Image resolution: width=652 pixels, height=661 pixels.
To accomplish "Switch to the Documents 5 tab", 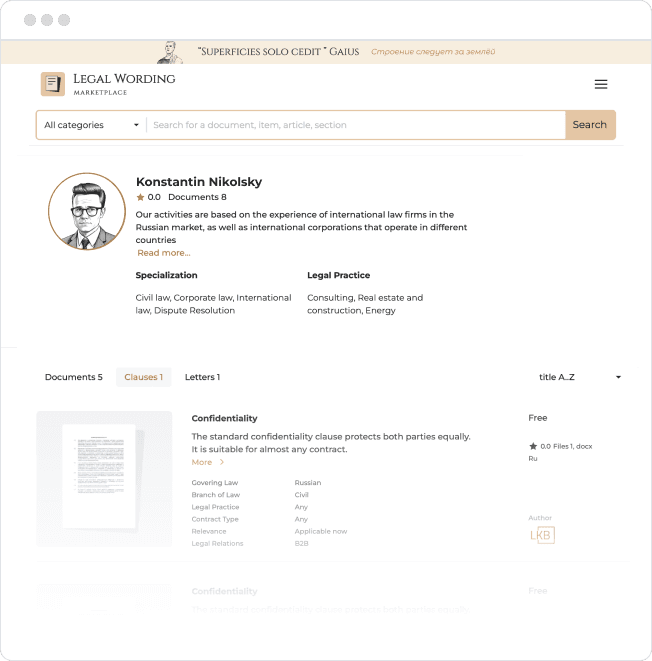I will click(73, 377).
